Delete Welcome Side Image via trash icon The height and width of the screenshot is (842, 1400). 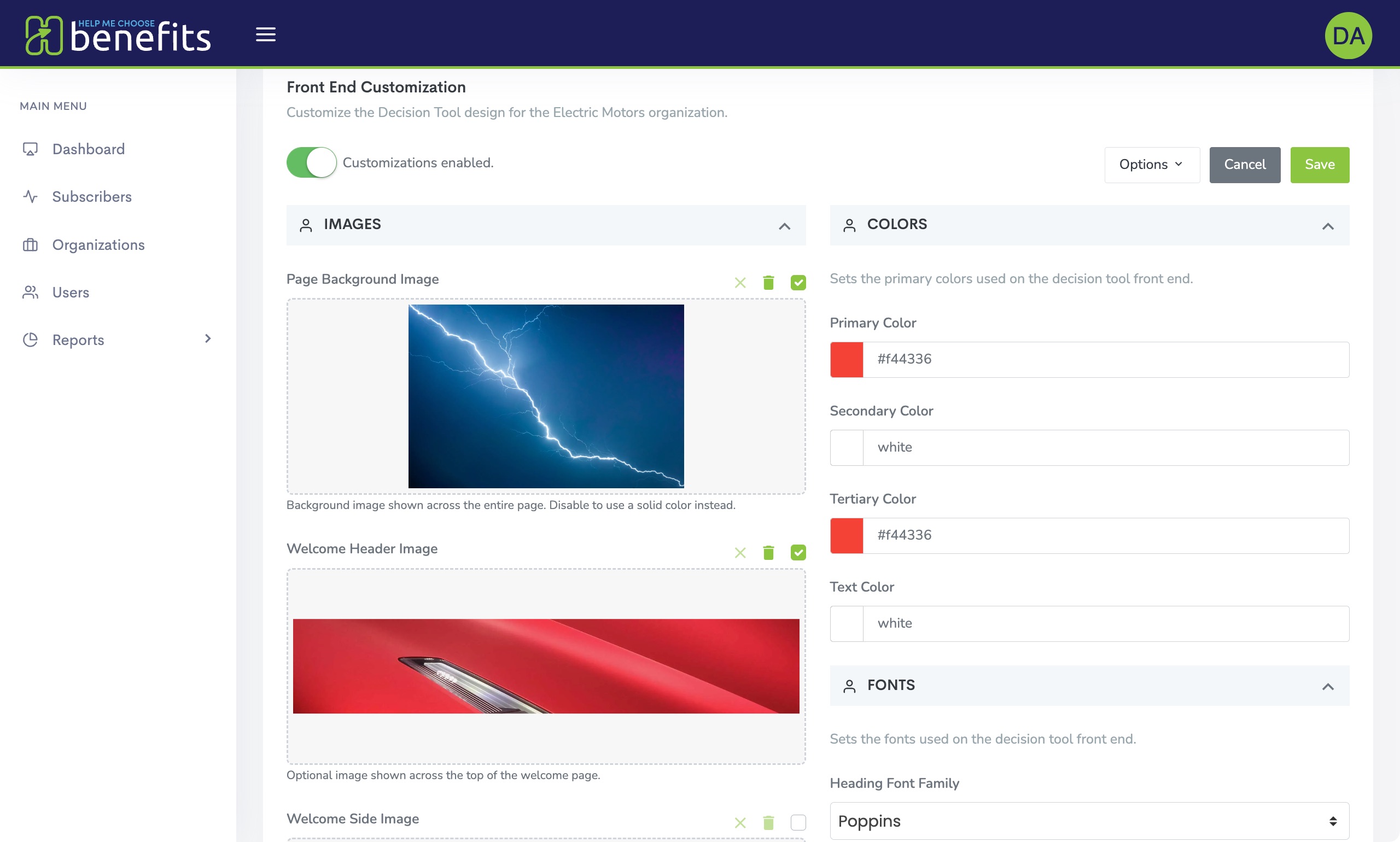click(x=768, y=823)
